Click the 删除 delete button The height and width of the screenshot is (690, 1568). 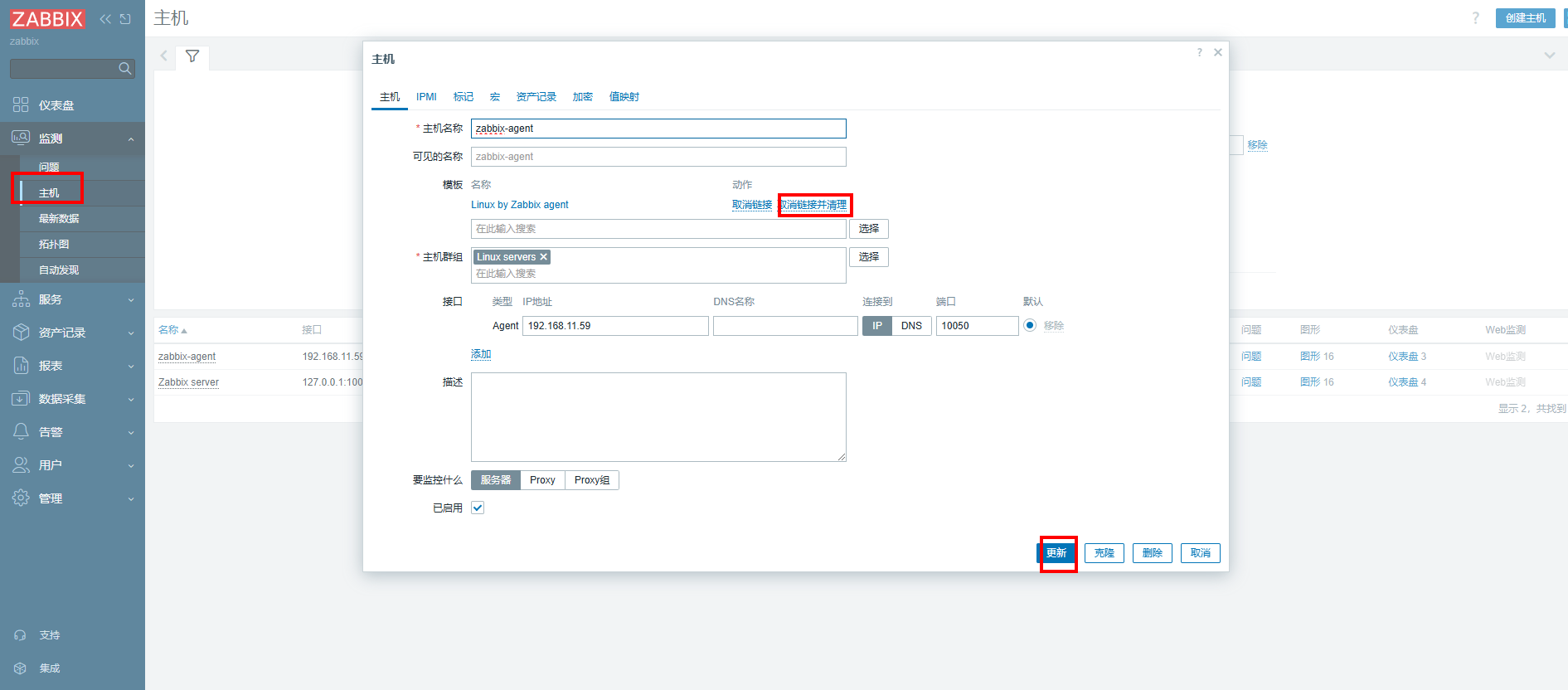1153,553
